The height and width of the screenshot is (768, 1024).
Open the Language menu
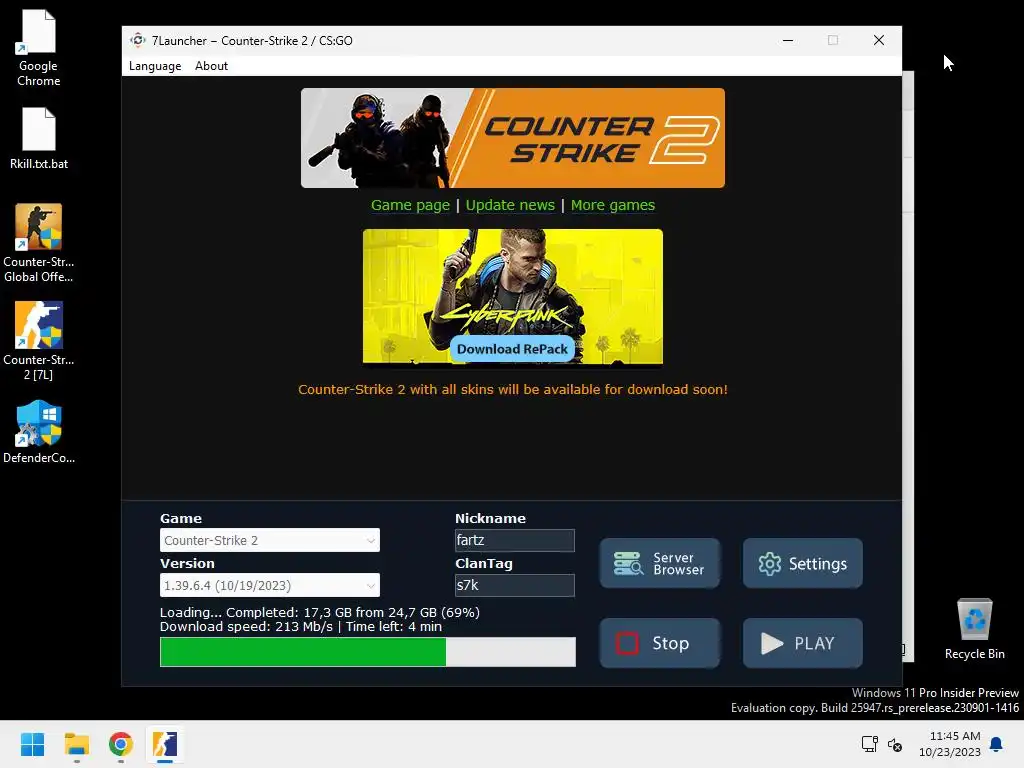point(155,66)
